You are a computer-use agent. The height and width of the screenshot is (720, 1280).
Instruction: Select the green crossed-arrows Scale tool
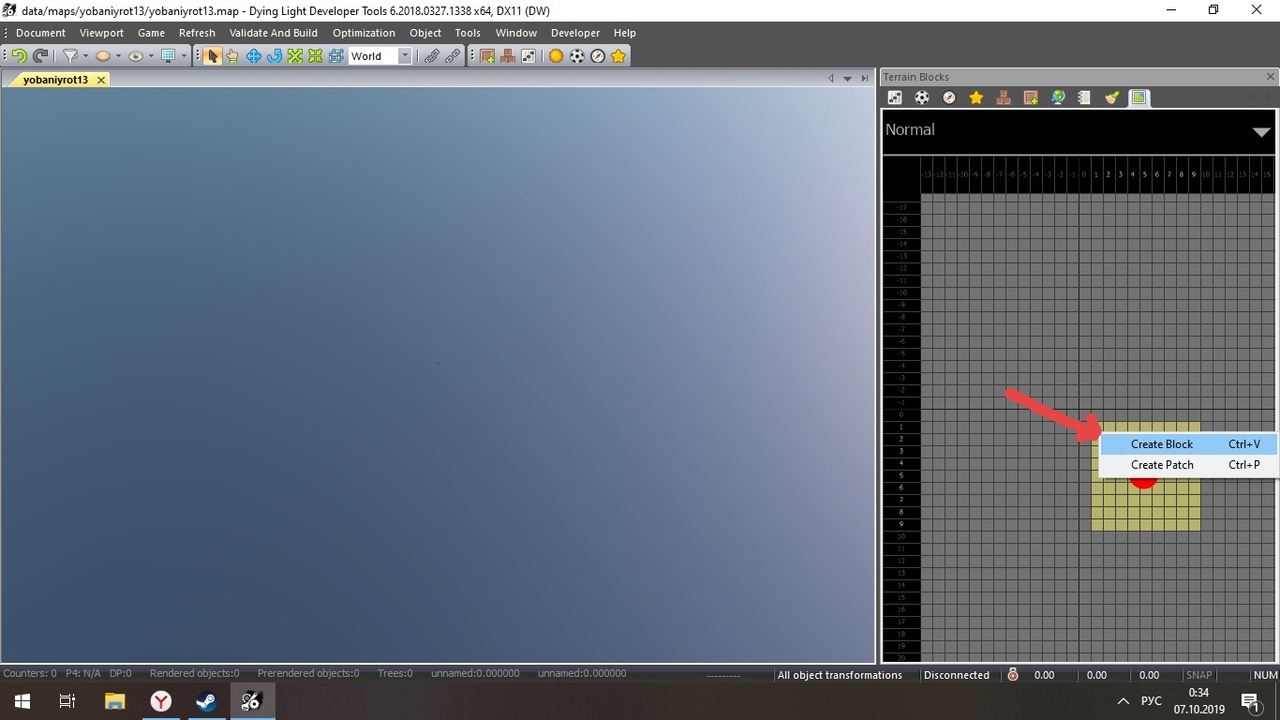(x=295, y=57)
